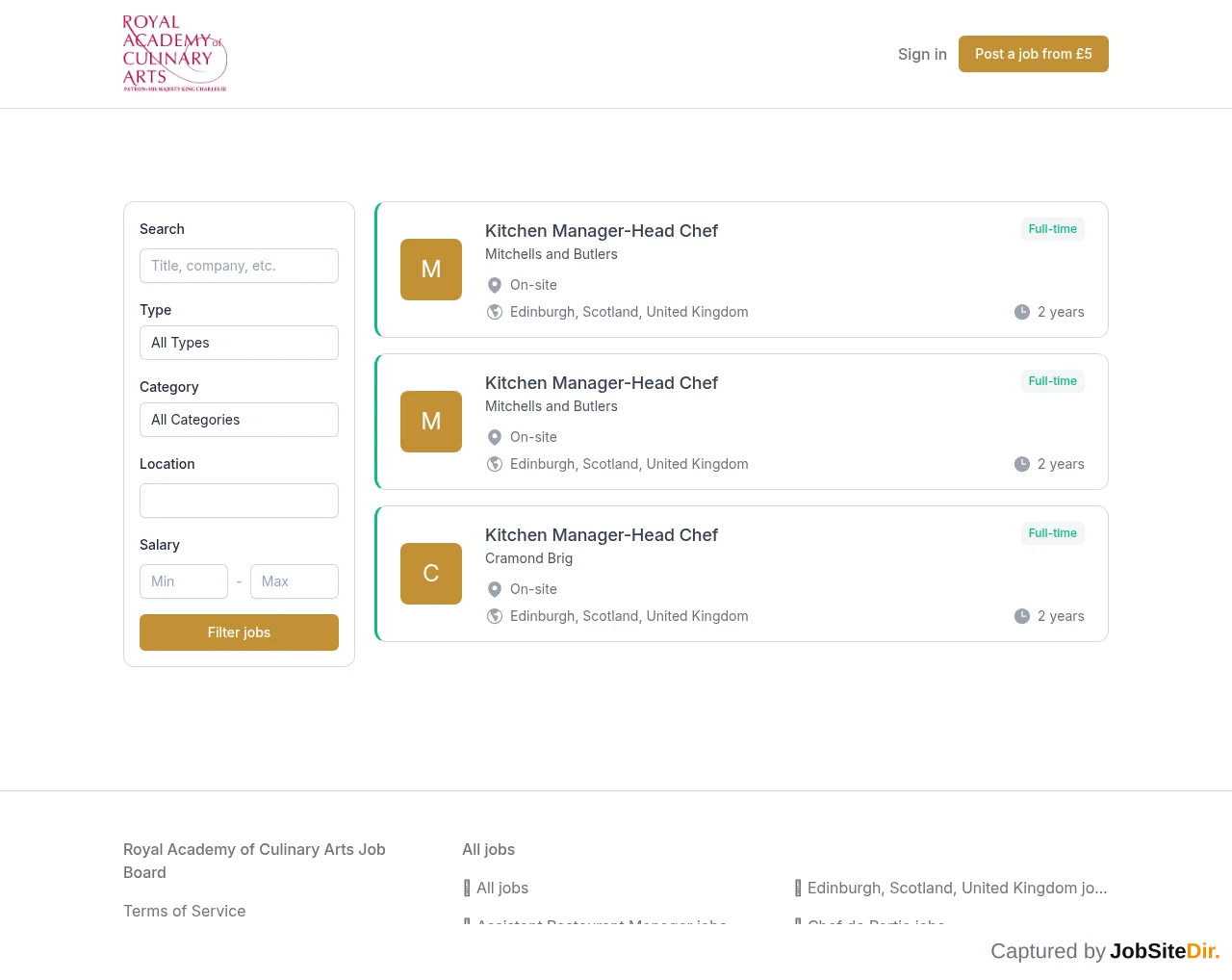Viewport: 1232px width, 980px height.
Task: Click the Category label in the filter panel
Action: click(x=169, y=387)
